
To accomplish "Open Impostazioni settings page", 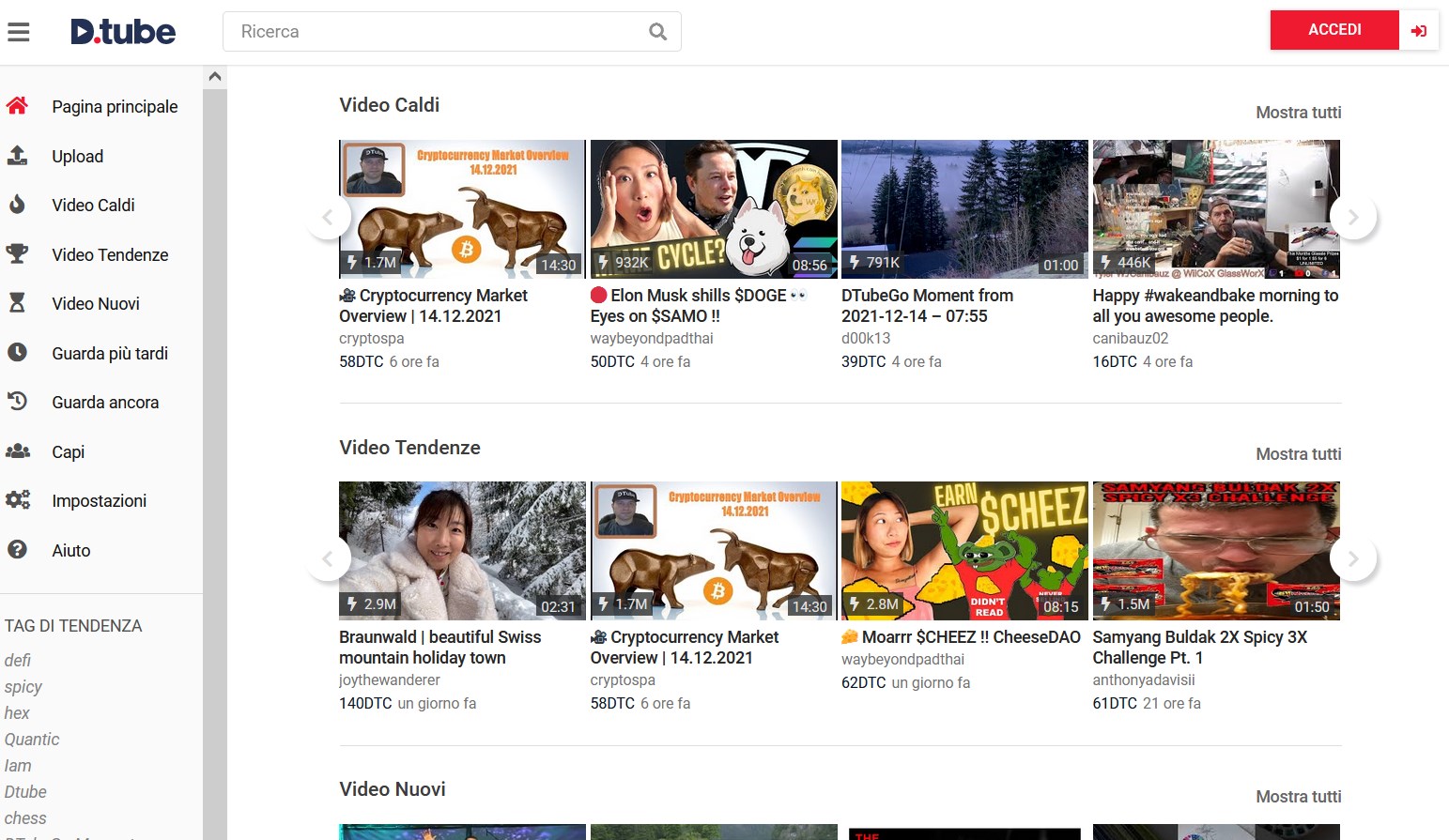I will click(101, 500).
